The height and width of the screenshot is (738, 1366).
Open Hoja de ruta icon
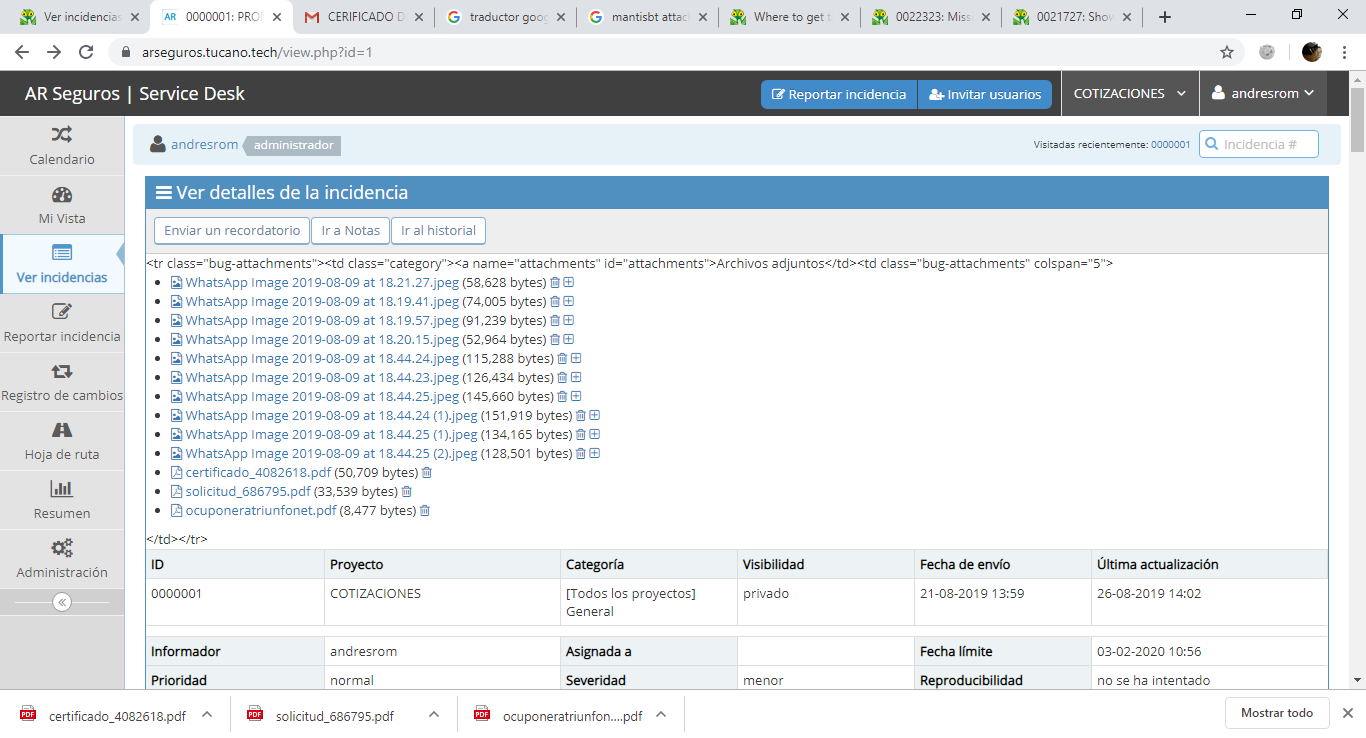pyautogui.click(x=62, y=431)
